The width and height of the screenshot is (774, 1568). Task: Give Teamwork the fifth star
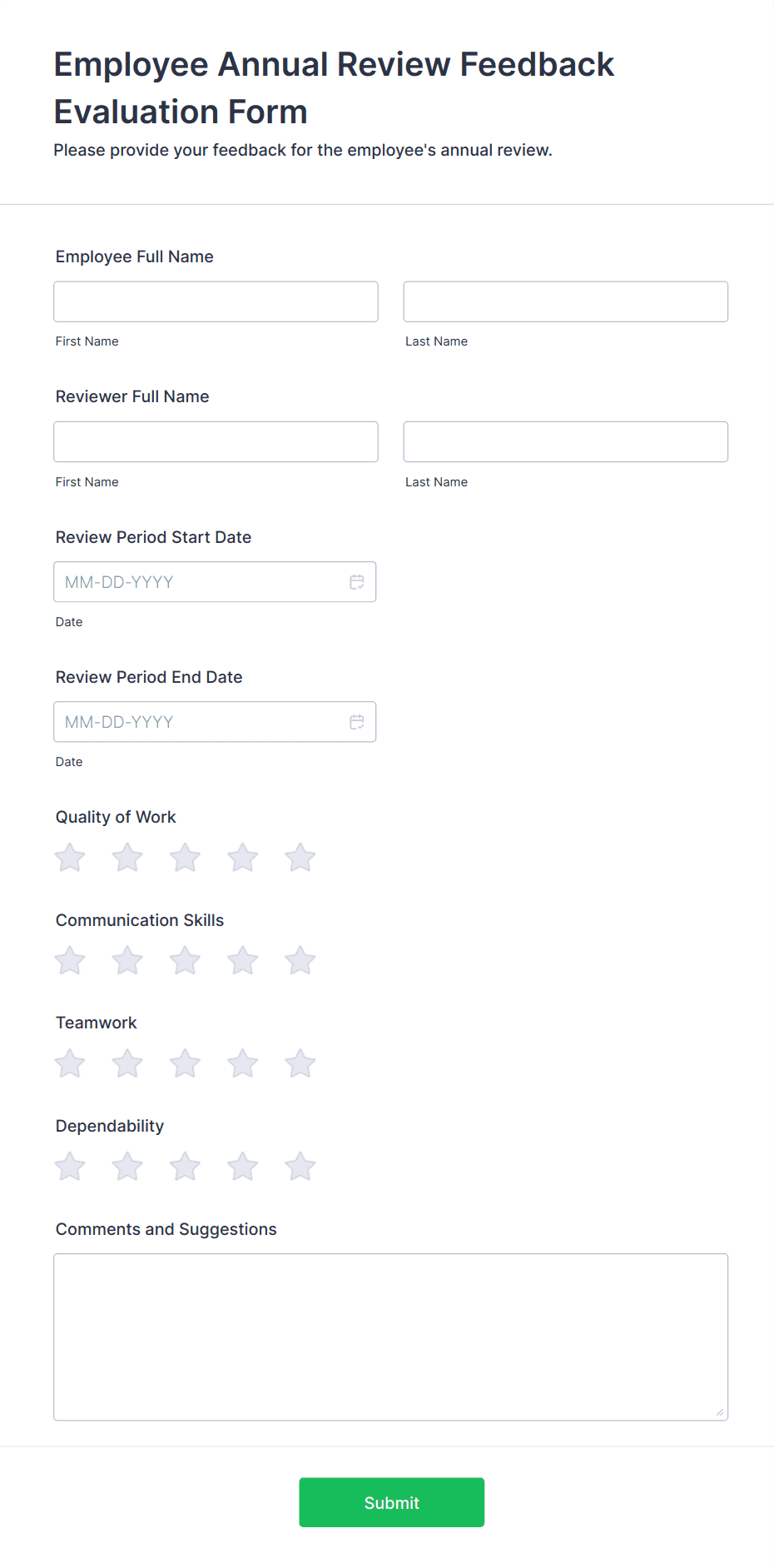[300, 1063]
